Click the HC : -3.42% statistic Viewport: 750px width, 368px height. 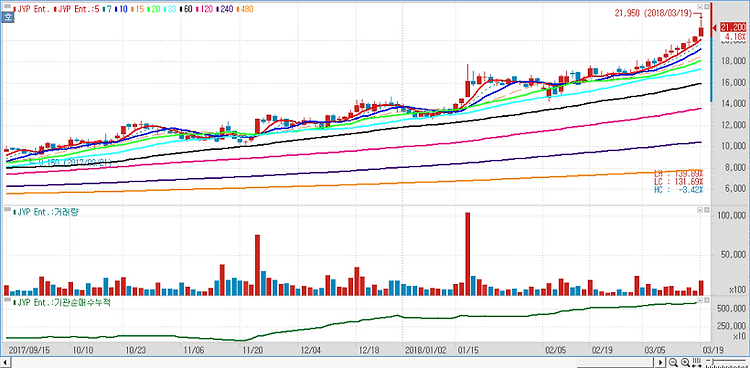[679, 190]
